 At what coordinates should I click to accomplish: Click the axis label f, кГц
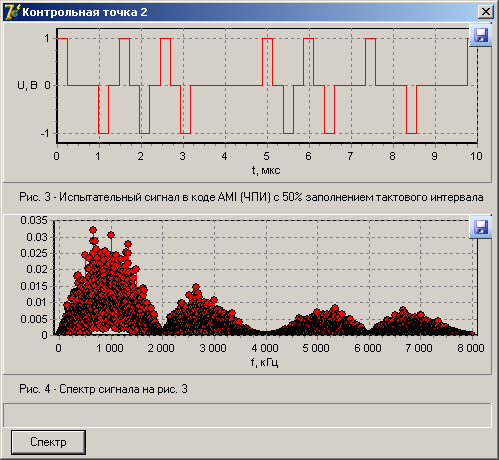(264, 363)
